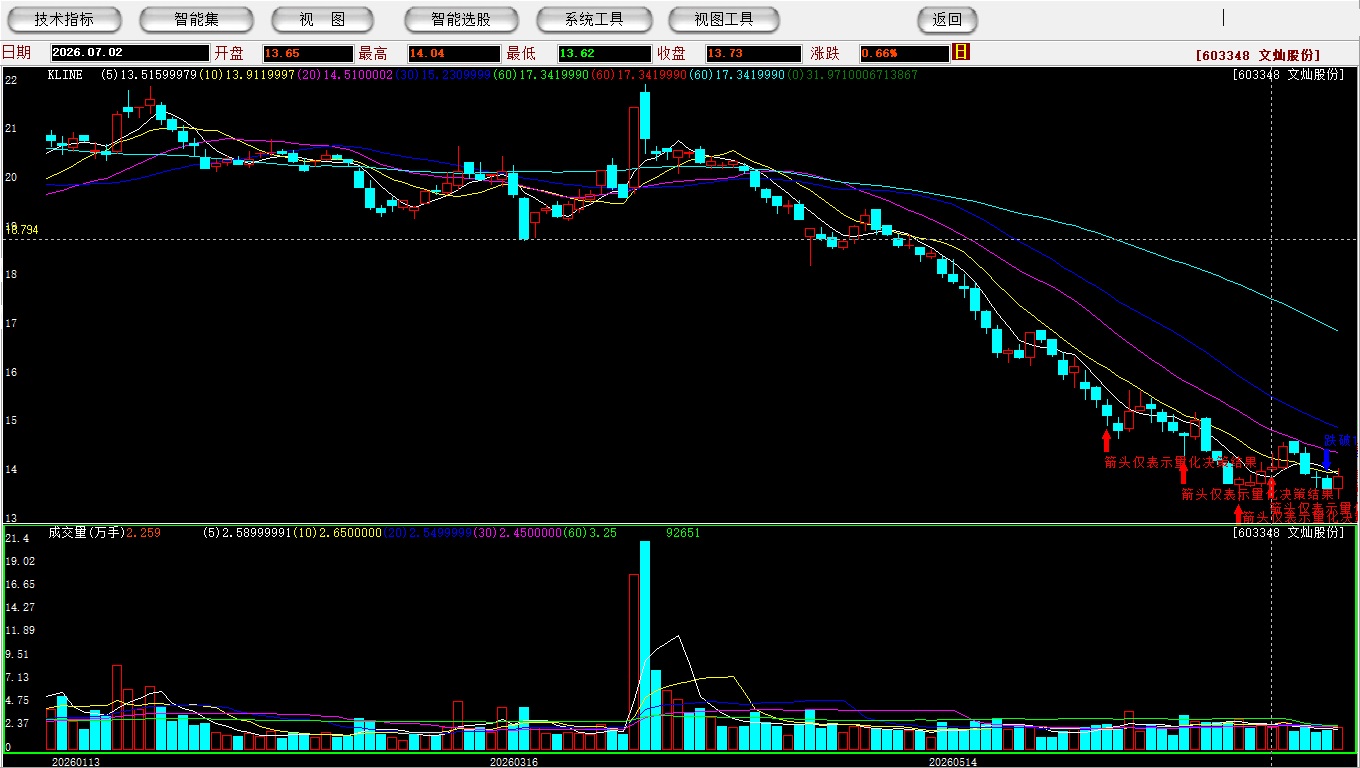1360x768 pixels.
Task: Click the 涨跌 value field 0.66%
Action: [902, 53]
